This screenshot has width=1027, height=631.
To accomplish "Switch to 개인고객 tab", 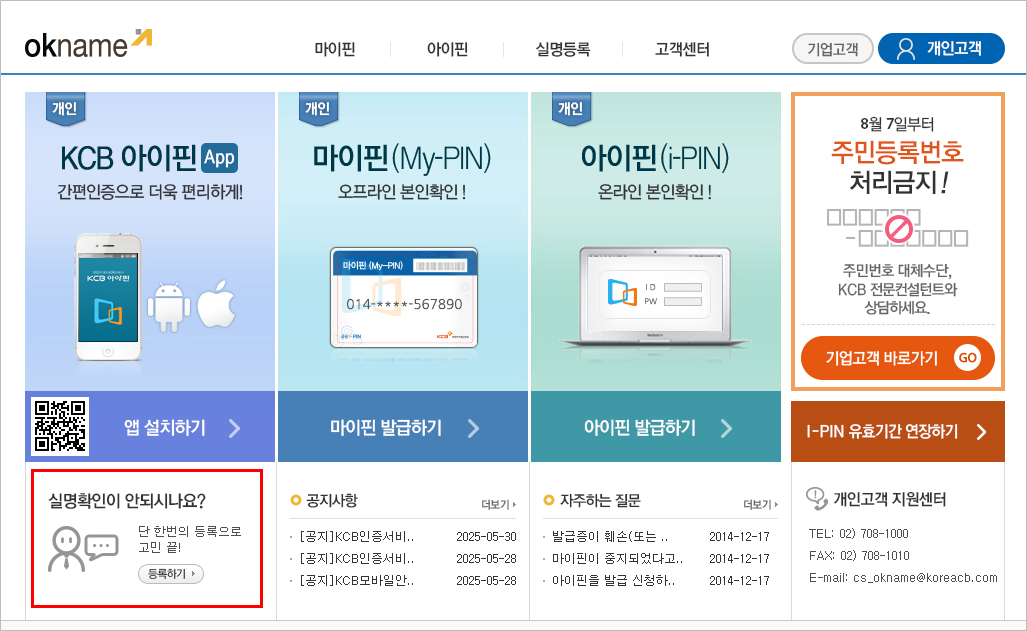I will (941, 48).
